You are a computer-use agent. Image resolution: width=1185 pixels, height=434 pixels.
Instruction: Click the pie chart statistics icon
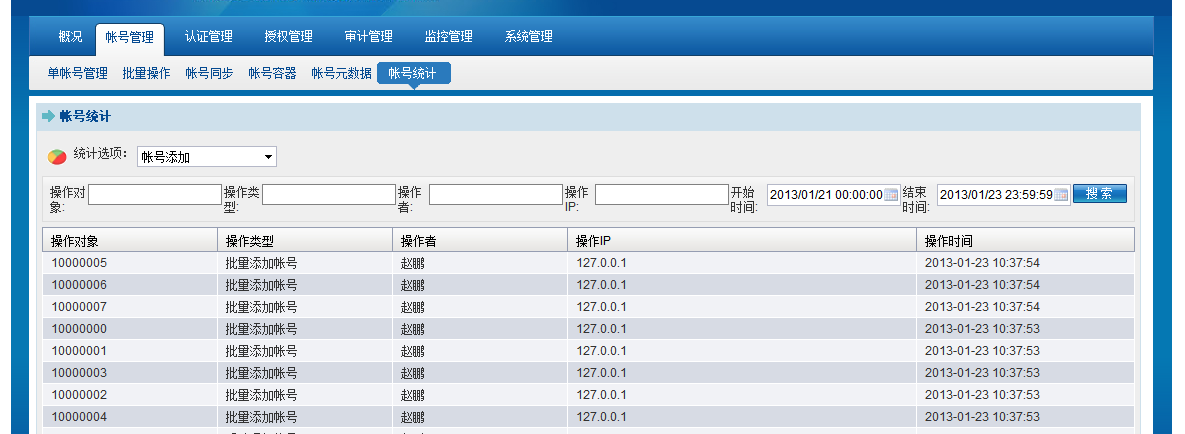coord(58,156)
